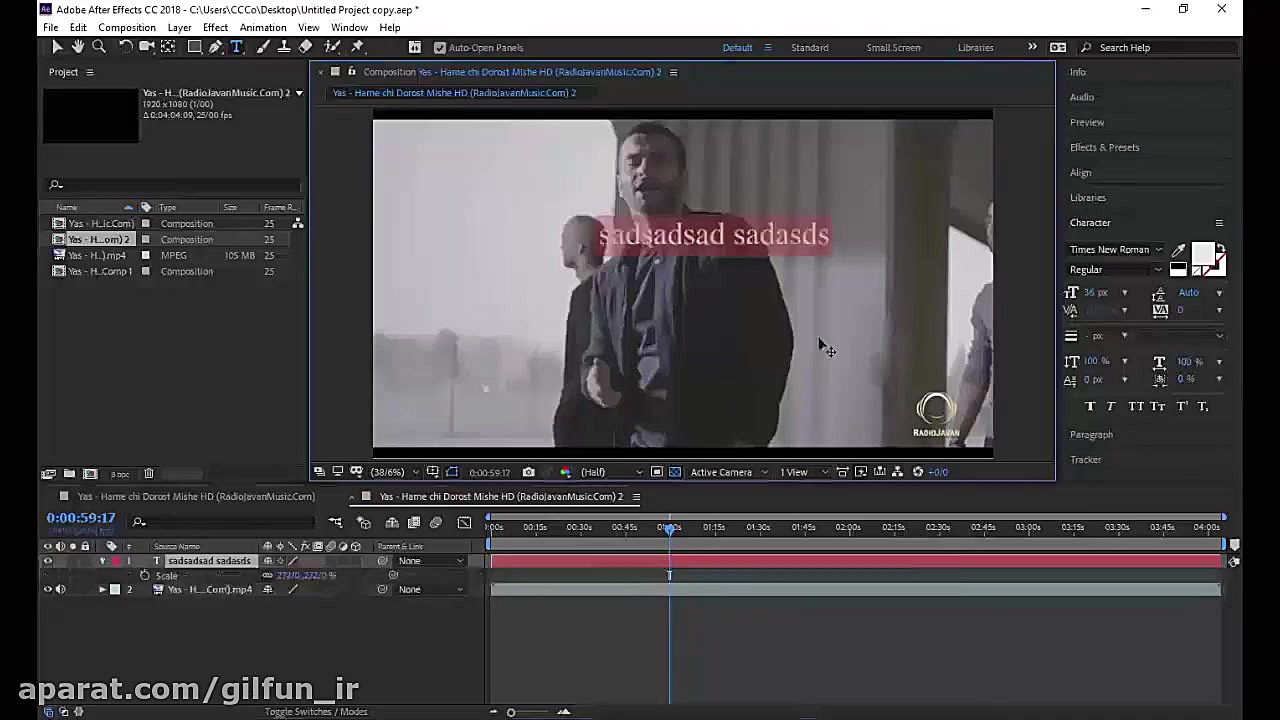Image resolution: width=1280 pixels, height=720 pixels.
Task: Hide the sadsadsad sadasds text layer
Action: [47, 561]
